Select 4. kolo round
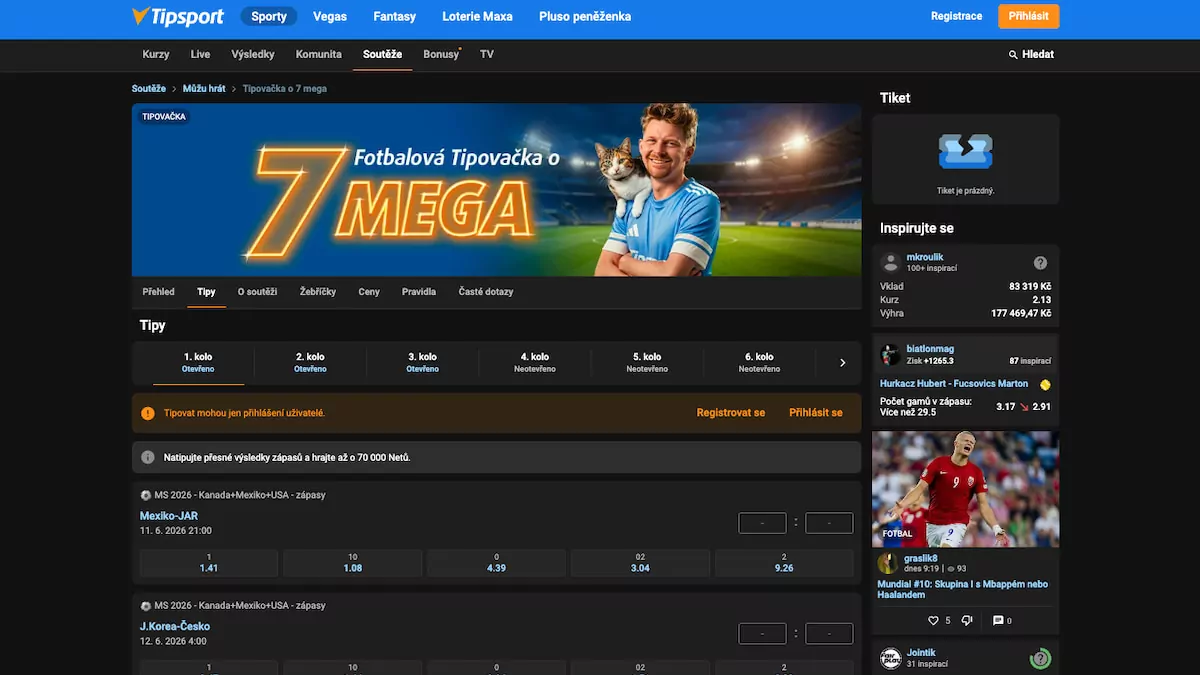The height and width of the screenshot is (675, 1200). [x=535, y=362]
